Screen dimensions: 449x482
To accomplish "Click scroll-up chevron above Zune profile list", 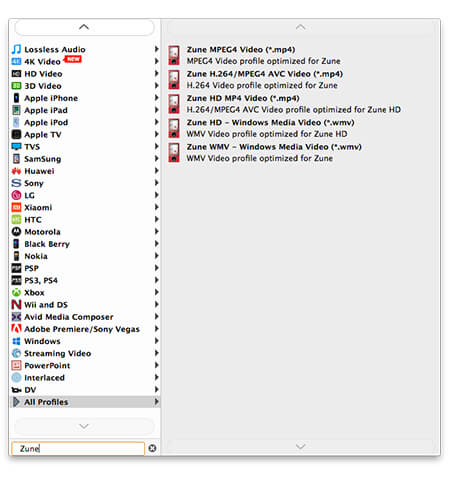I will tap(300, 27).
